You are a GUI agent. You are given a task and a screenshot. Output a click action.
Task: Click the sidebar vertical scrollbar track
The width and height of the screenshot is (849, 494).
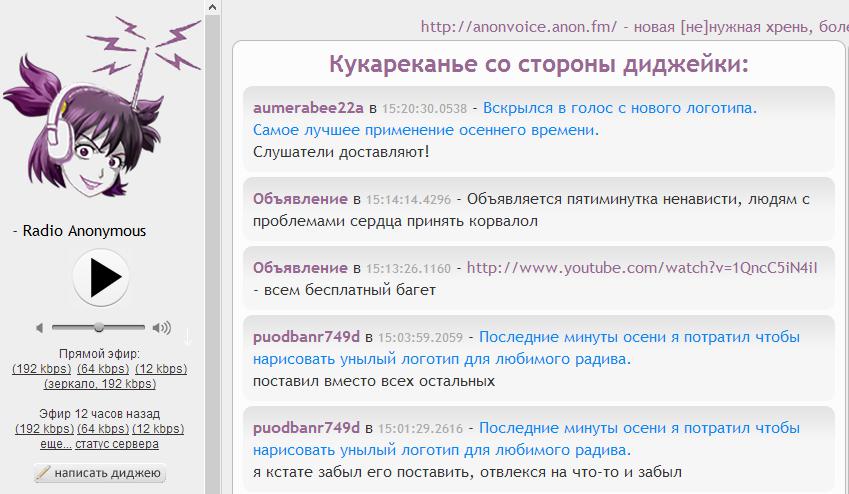pyautogui.click(x=212, y=255)
